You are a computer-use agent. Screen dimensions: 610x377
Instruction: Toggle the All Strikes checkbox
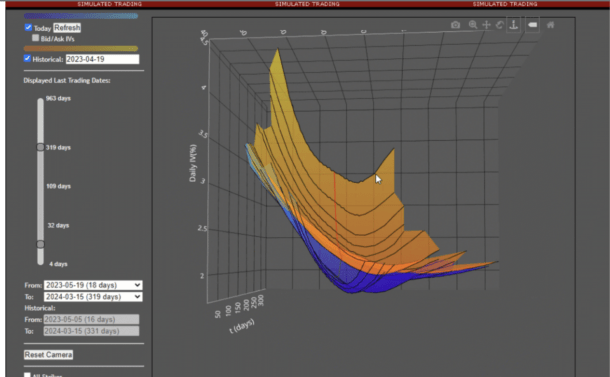[x=27, y=375]
